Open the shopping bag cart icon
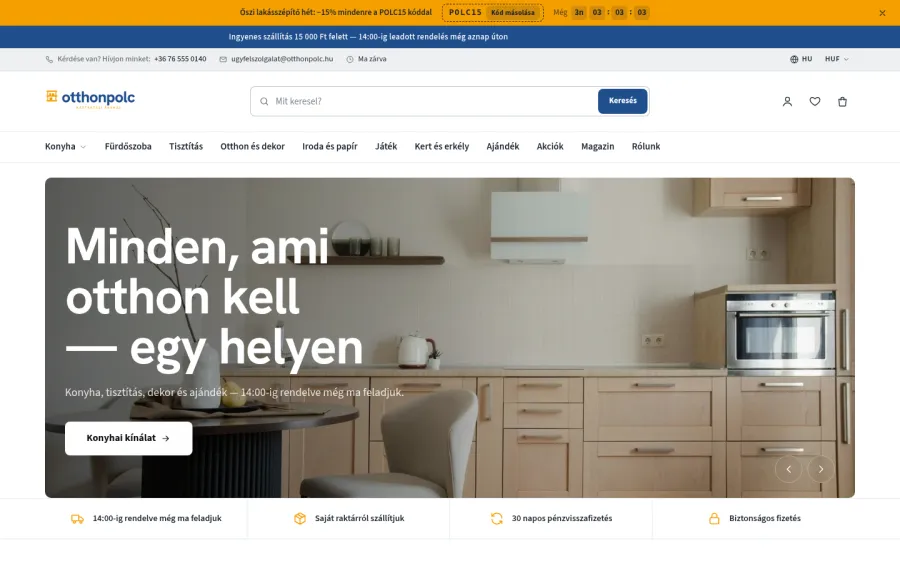Screen dimensions: 900x563 click(x=843, y=102)
